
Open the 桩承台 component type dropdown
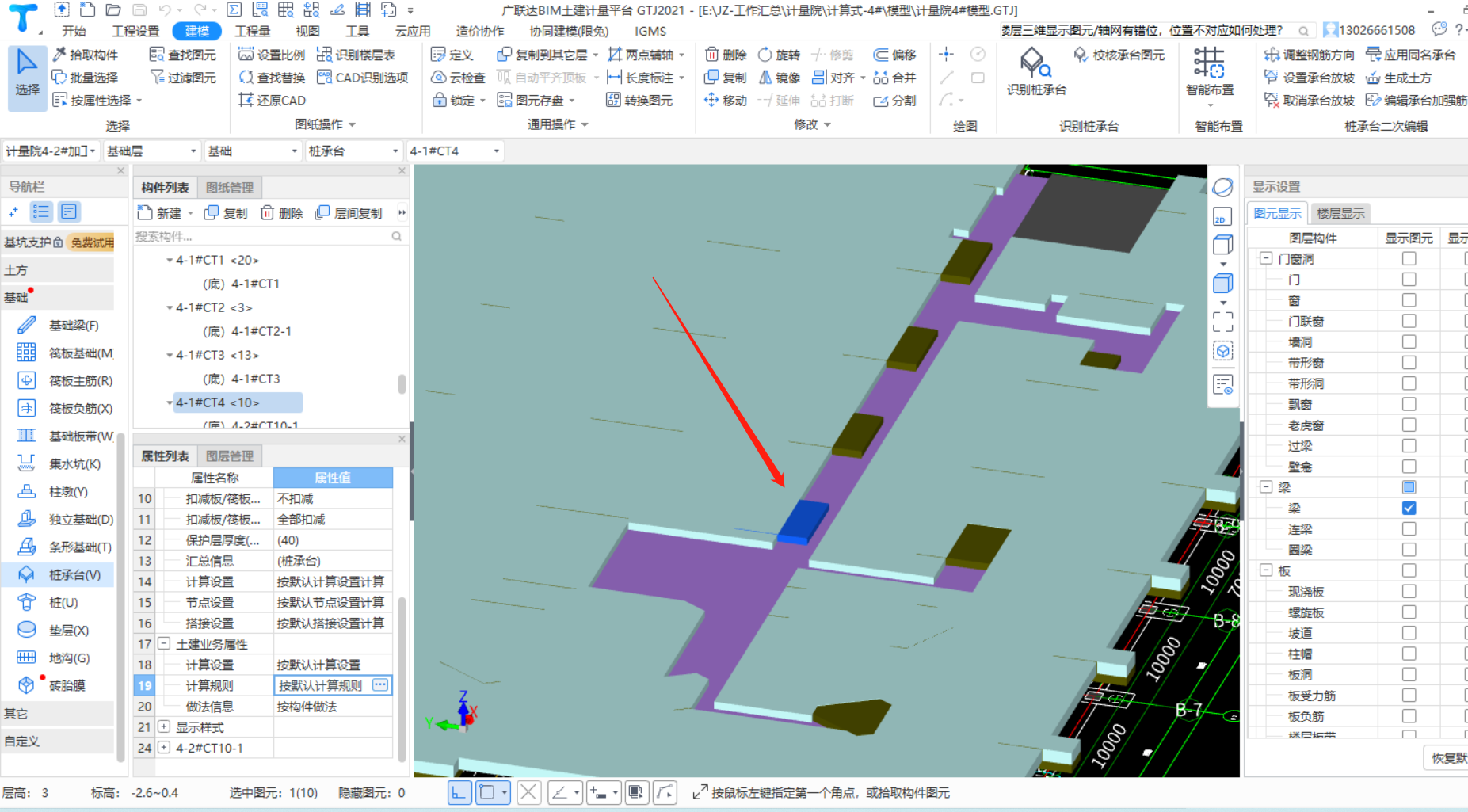click(x=353, y=151)
